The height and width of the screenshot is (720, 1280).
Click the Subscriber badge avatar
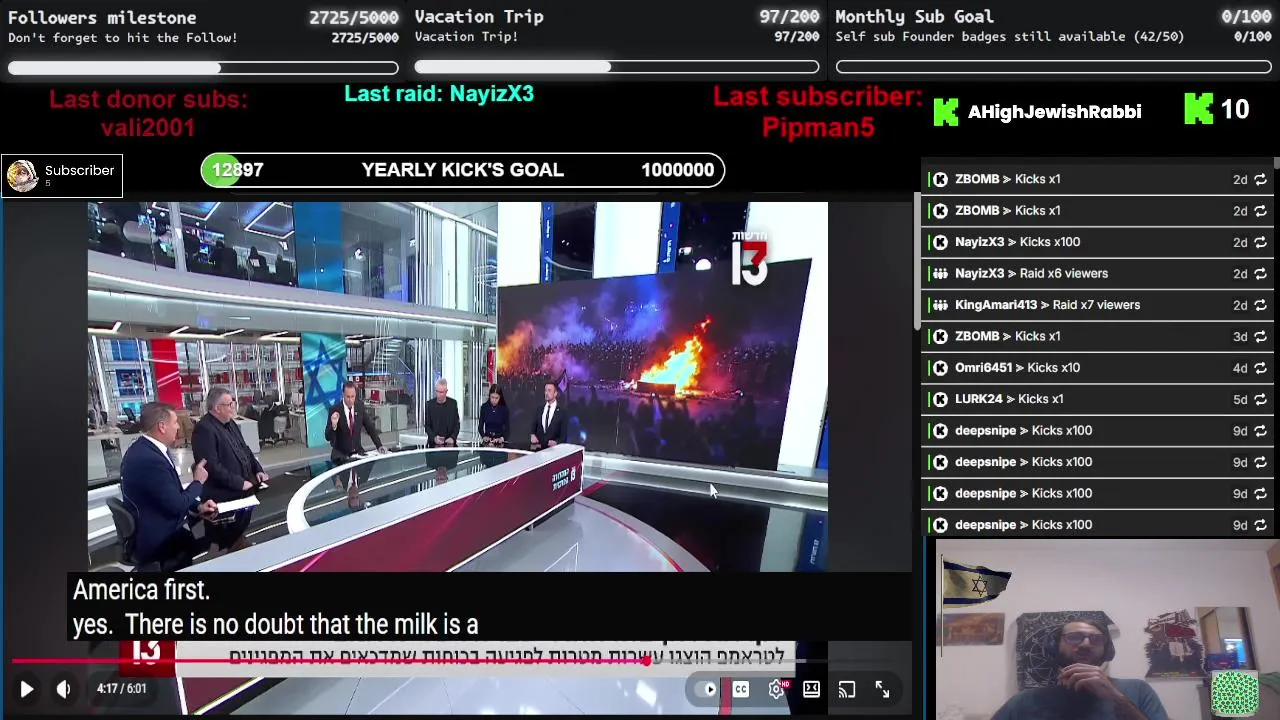[x=22, y=176]
